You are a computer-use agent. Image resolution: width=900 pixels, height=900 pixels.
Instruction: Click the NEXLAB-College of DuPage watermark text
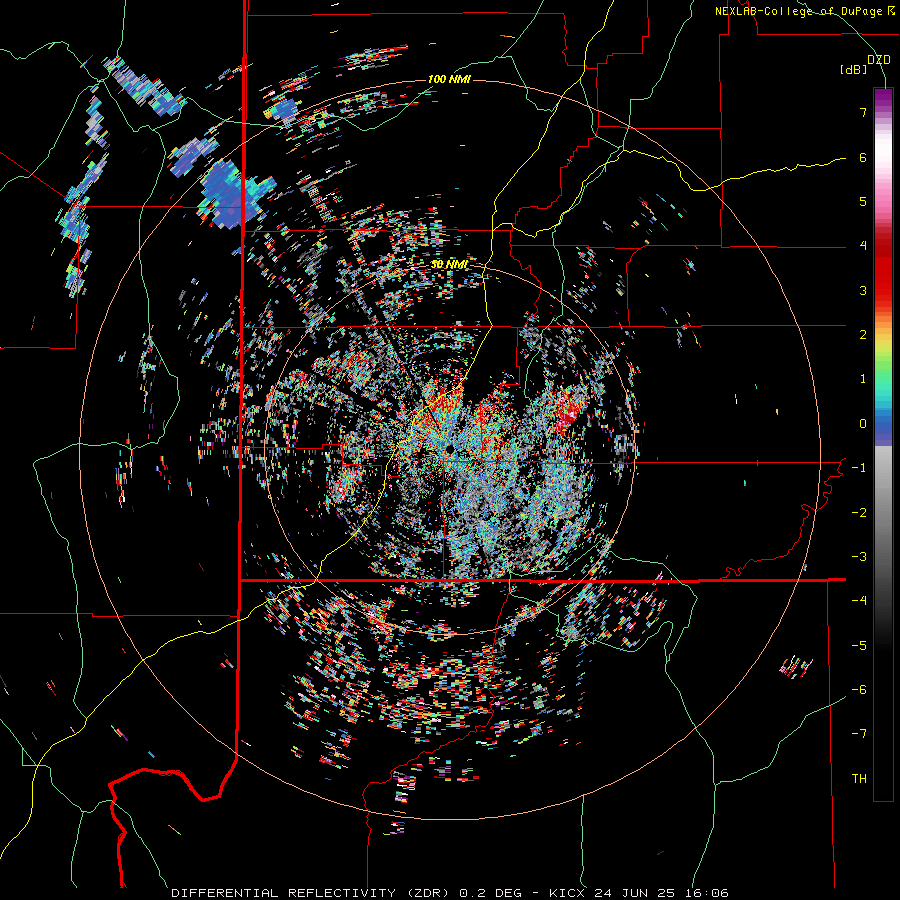804,11
